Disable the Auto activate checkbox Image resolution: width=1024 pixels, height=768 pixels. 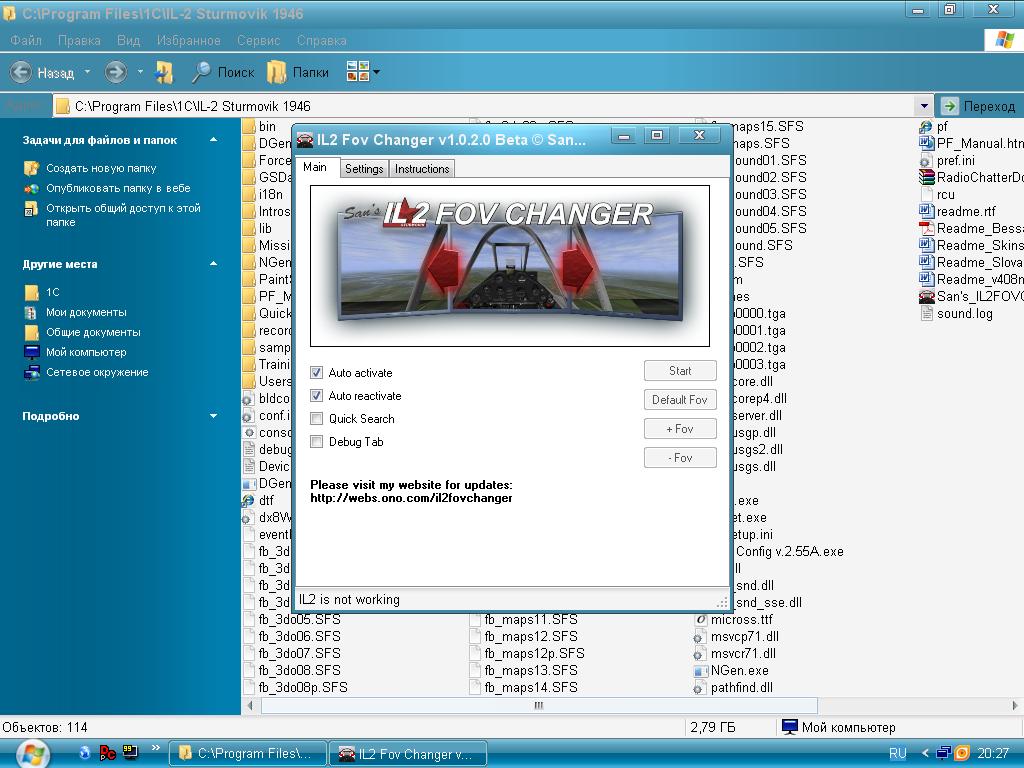tap(317, 372)
